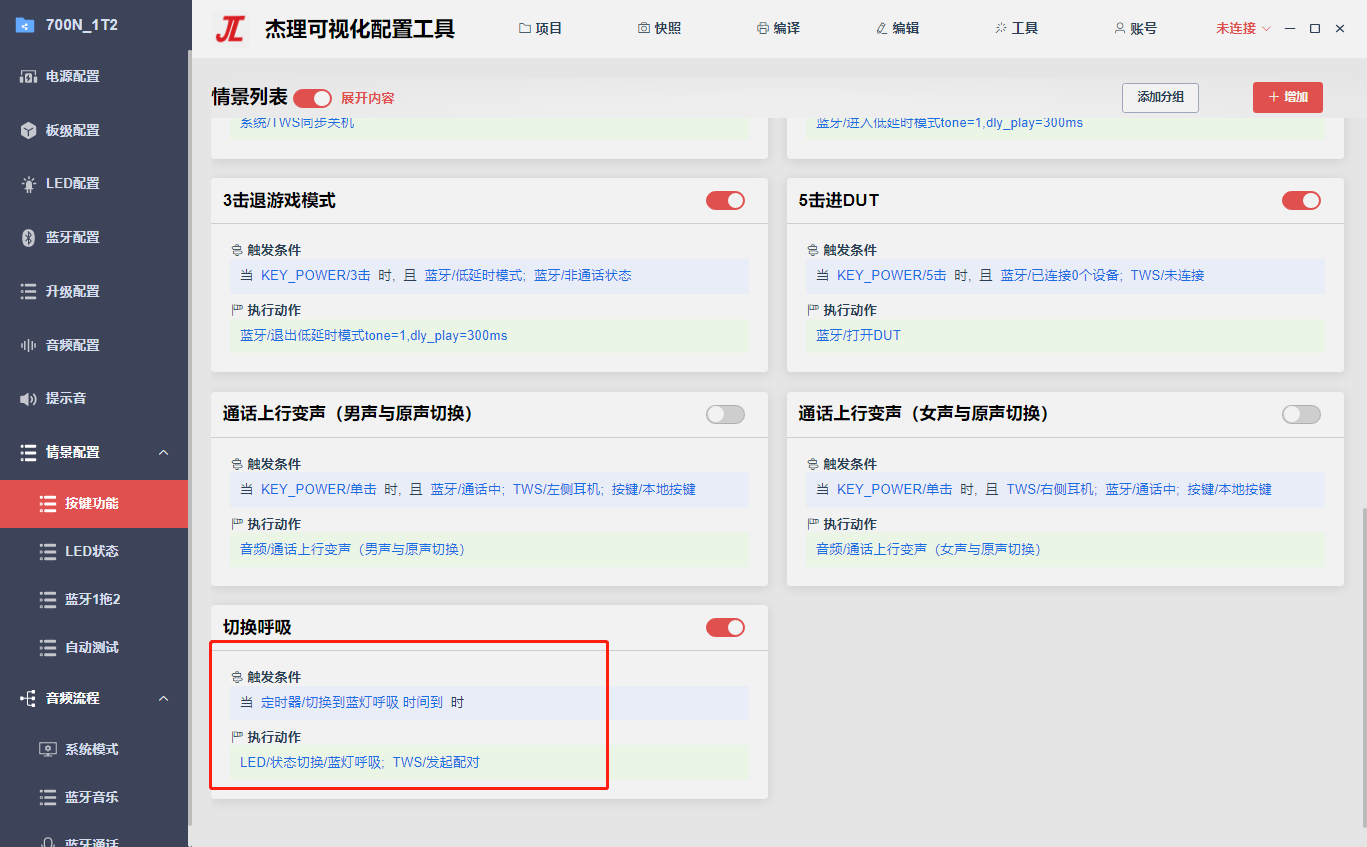Open the 账号 menu

[x=1135, y=28]
